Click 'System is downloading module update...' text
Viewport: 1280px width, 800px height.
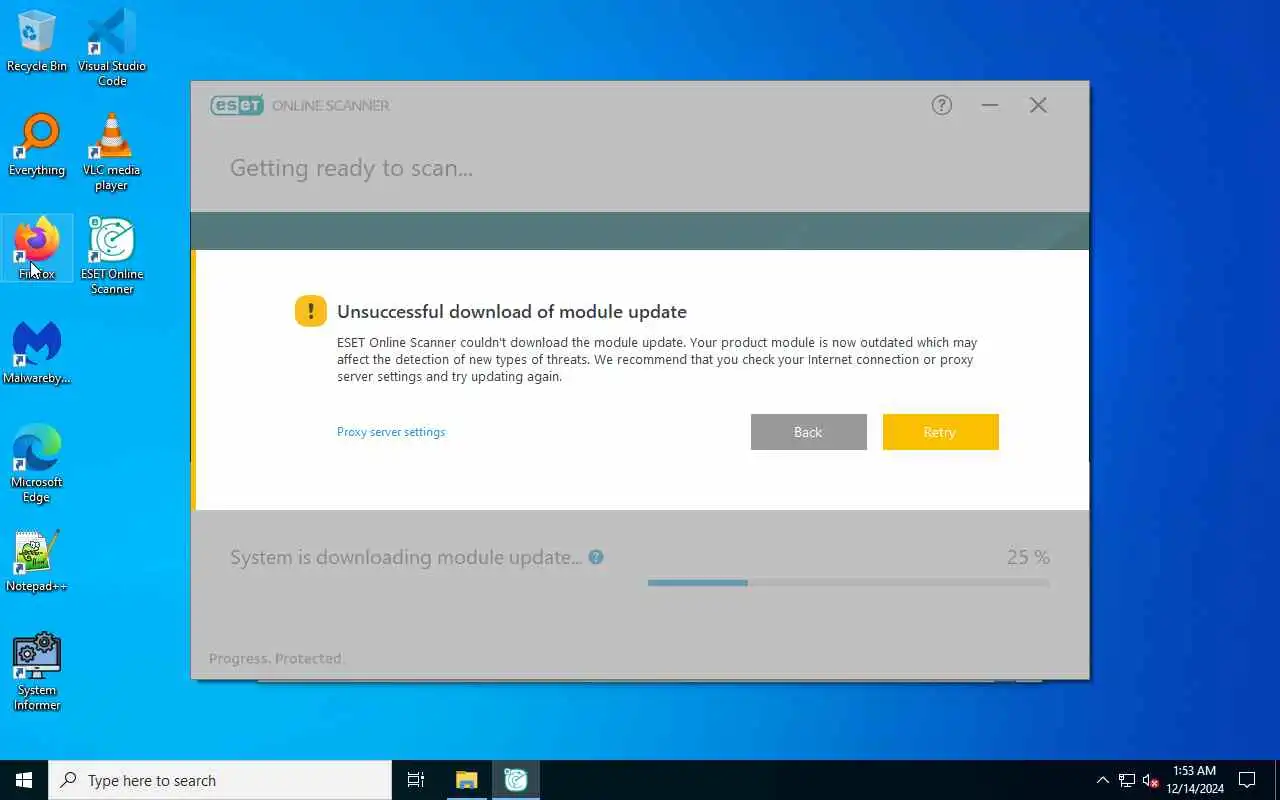(x=406, y=557)
